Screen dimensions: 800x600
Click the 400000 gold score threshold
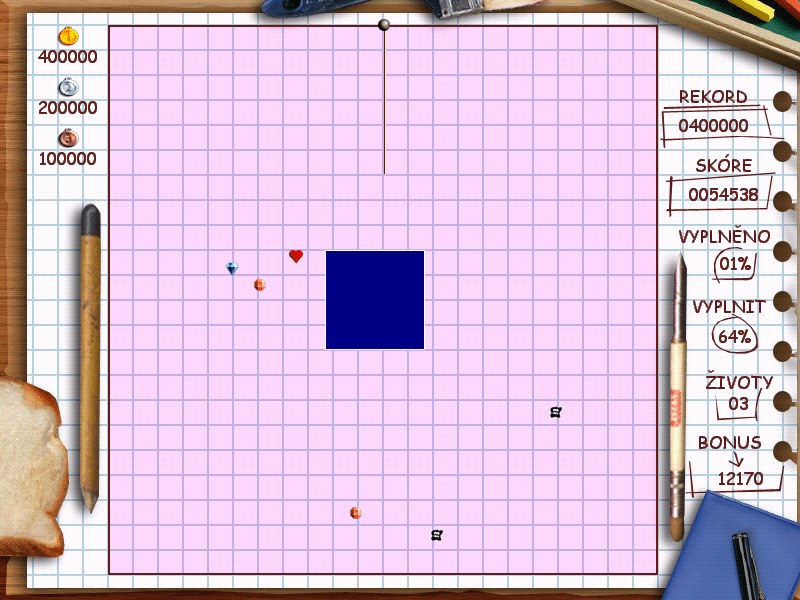click(68, 57)
